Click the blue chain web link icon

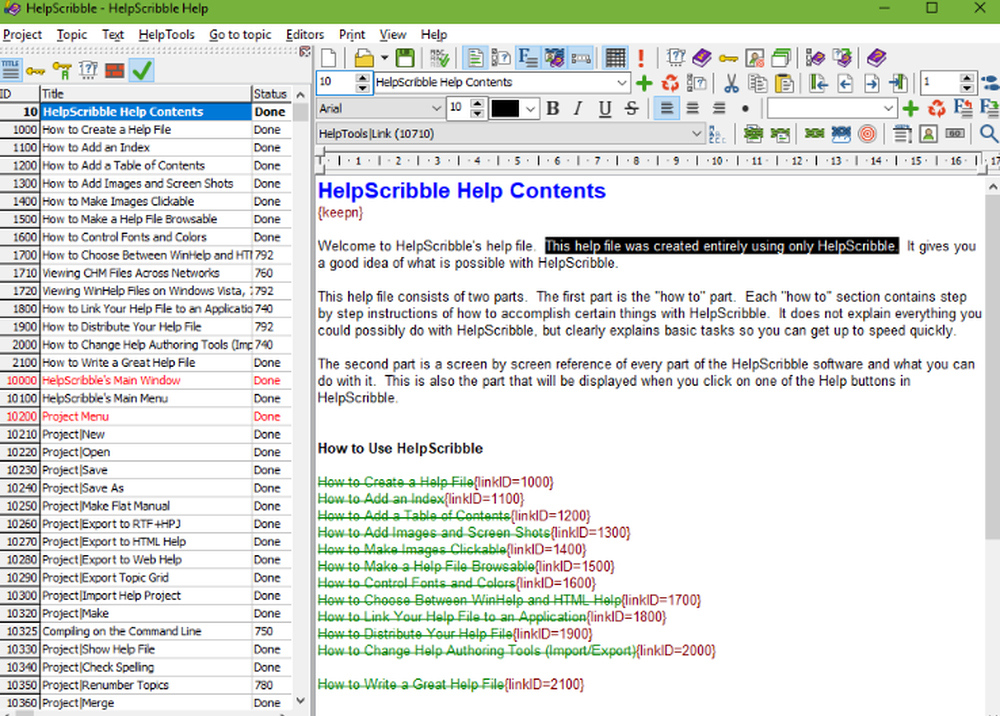coord(841,134)
